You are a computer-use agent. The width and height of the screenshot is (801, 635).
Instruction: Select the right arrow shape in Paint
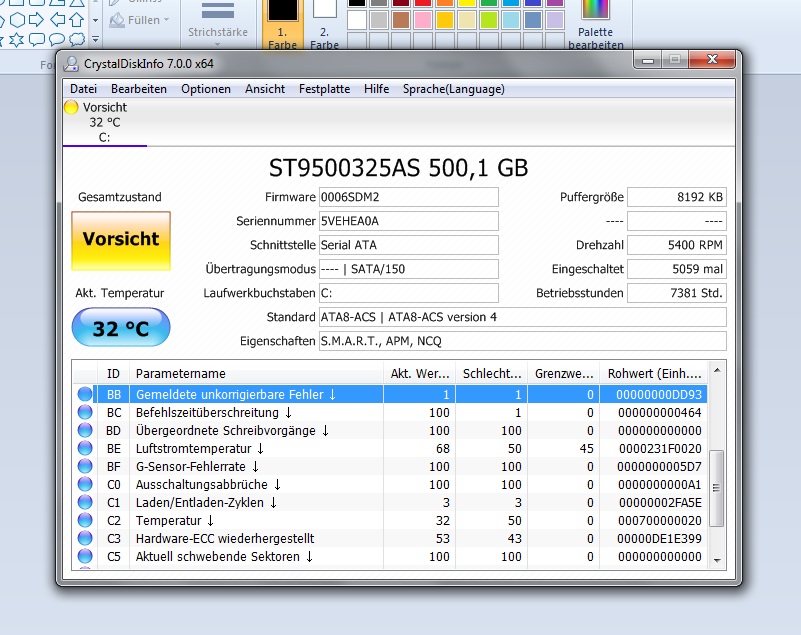coord(36,20)
